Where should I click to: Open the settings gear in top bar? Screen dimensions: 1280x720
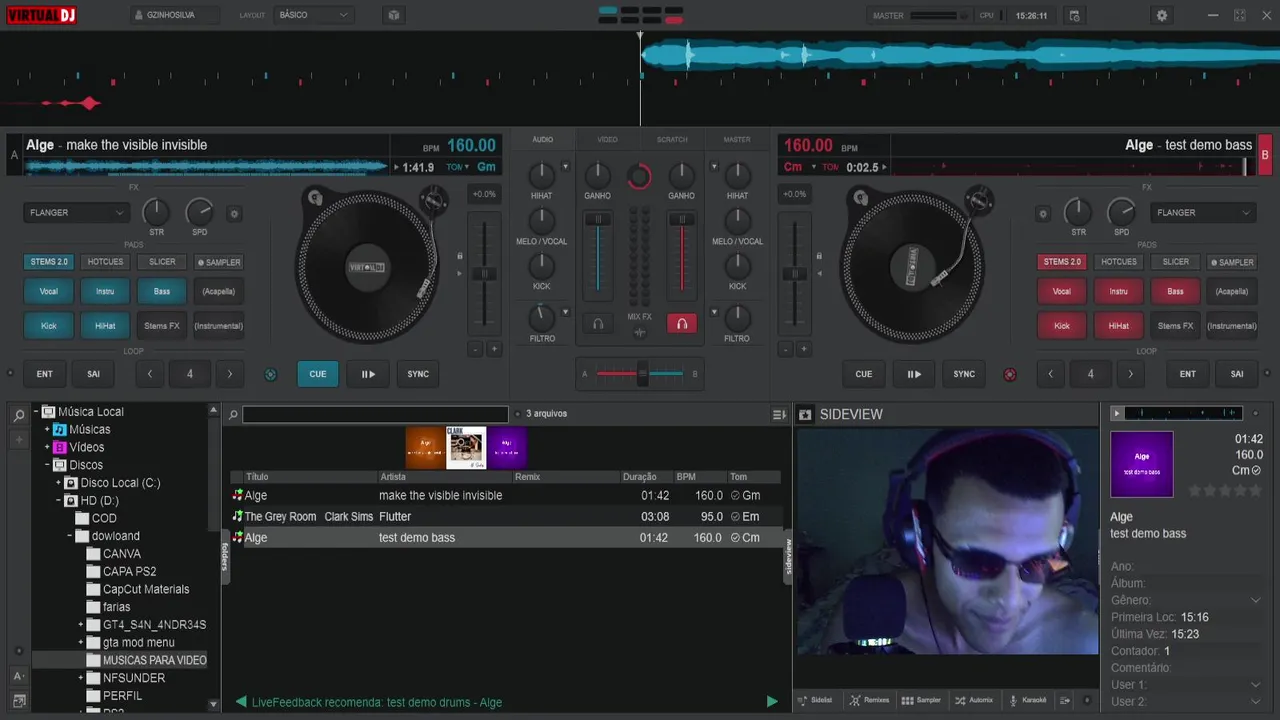[x=1161, y=15]
